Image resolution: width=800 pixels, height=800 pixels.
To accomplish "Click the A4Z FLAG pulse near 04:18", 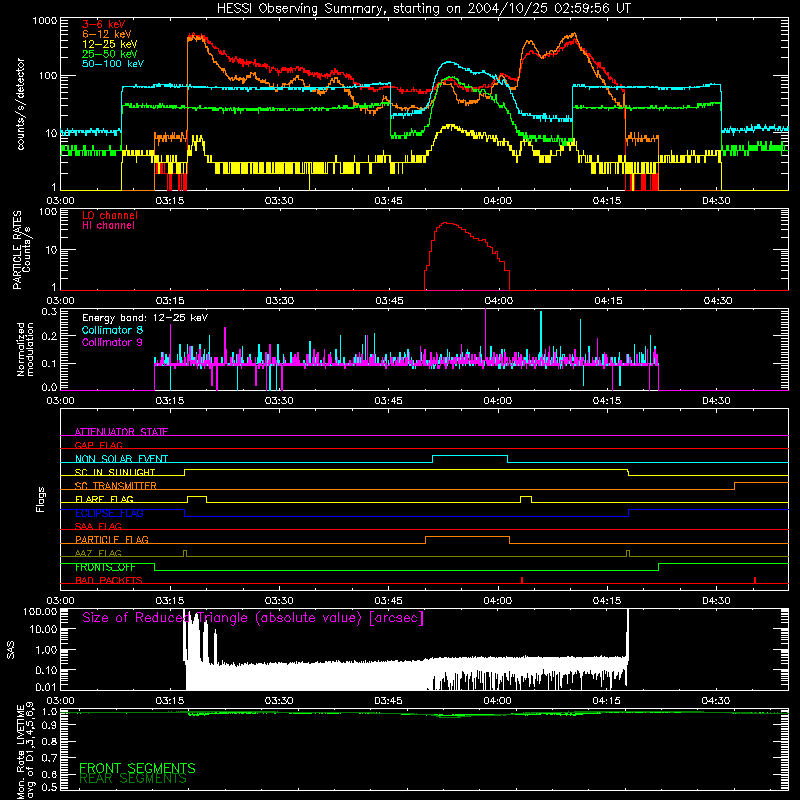I will tap(628, 553).
